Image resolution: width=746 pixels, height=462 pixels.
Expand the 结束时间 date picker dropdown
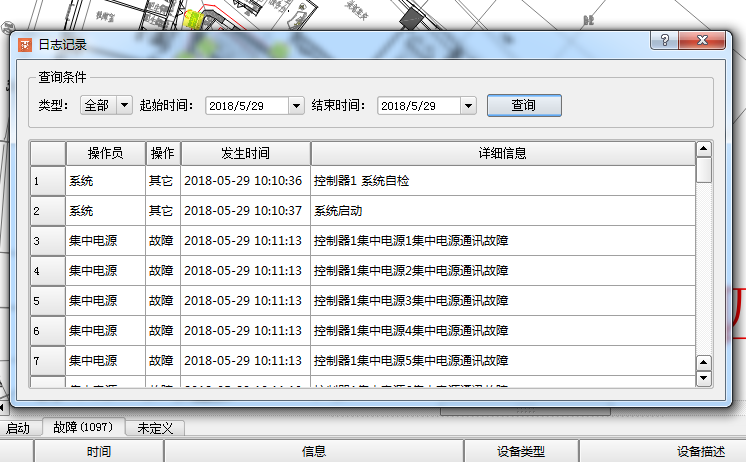tap(468, 106)
